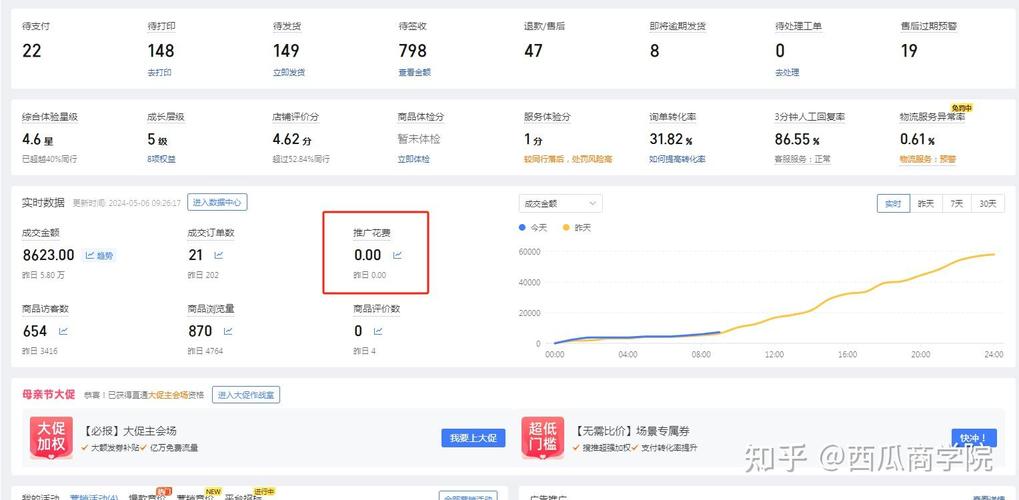1019x500 pixels.
Task: Click the 去打印 link under 待打印
Action: [160, 73]
